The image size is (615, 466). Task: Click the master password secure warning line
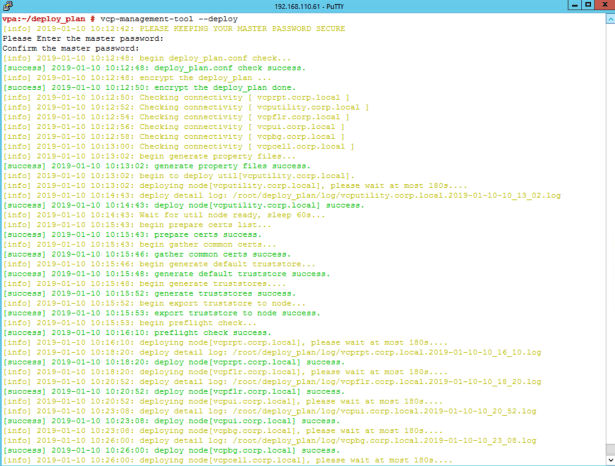pyautogui.click(x=200, y=29)
